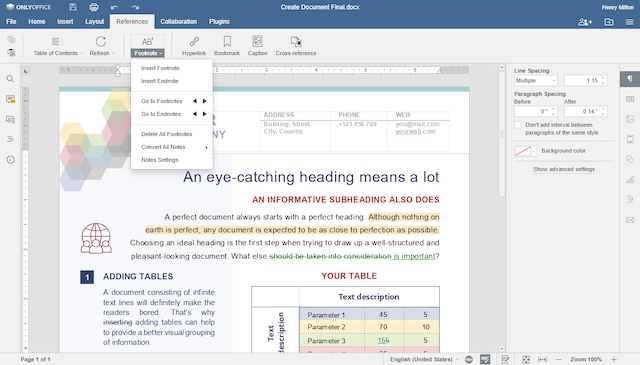Add a Hyperlink
This screenshot has width=640, height=365.
pos(194,45)
